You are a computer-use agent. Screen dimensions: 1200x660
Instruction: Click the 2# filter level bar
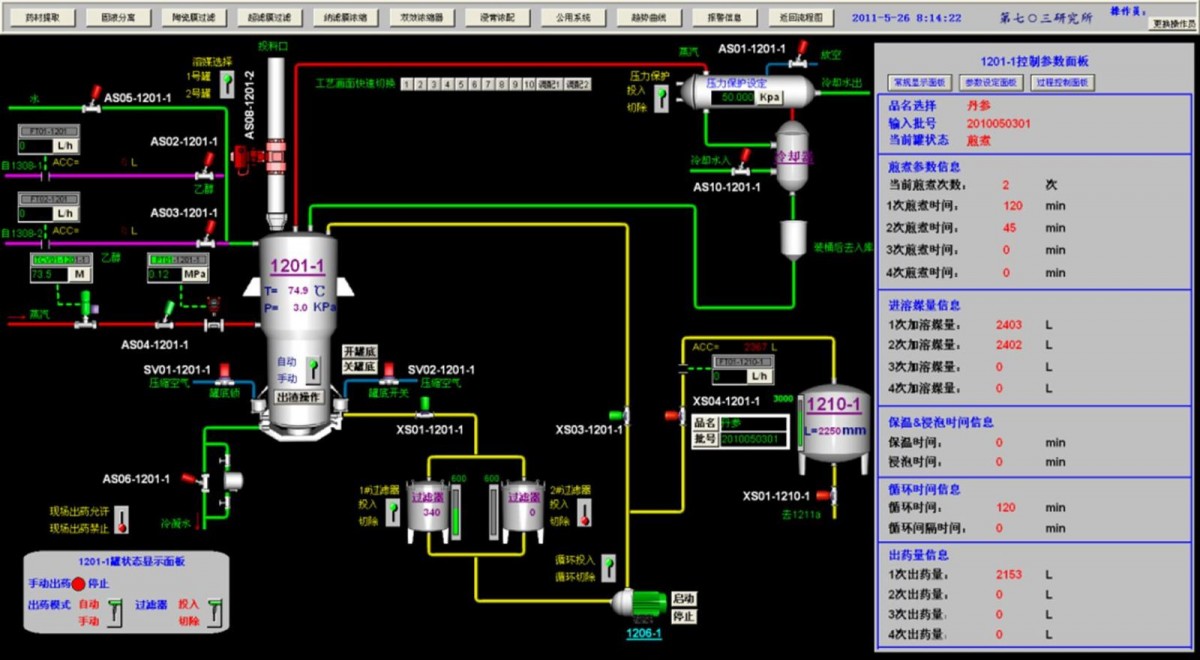(492, 510)
